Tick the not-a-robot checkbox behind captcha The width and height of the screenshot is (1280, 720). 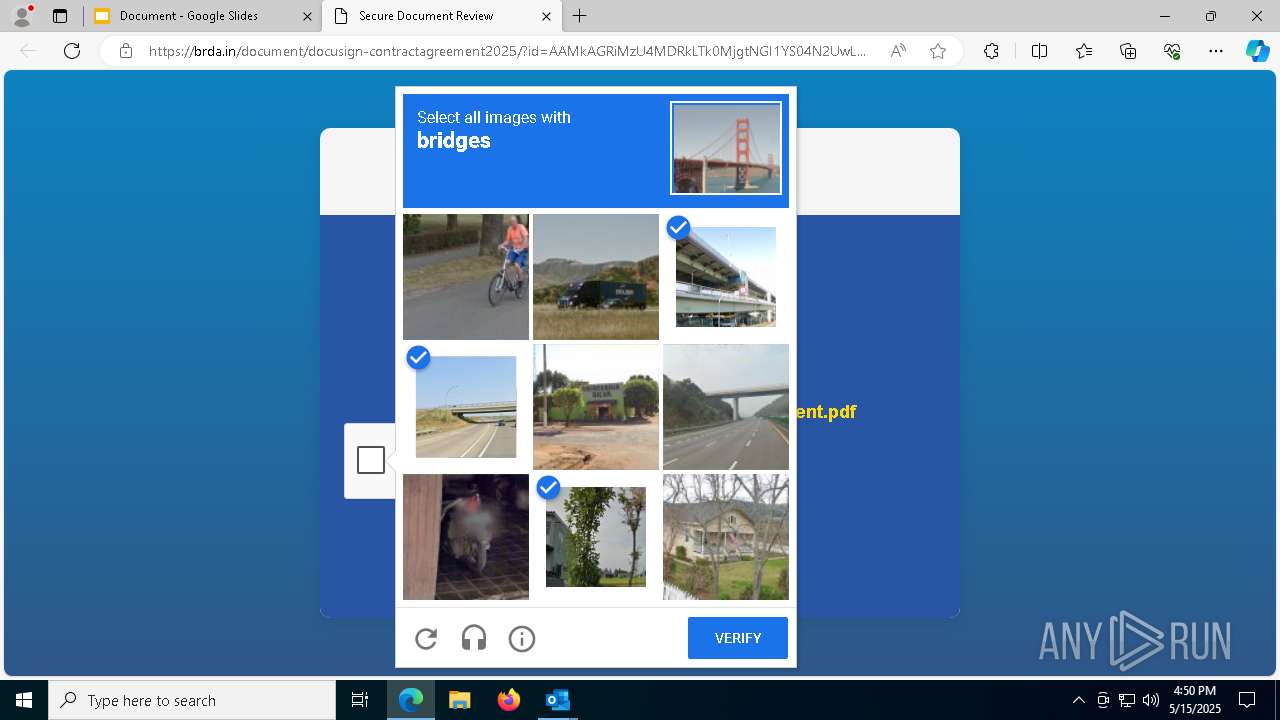(x=371, y=460)
